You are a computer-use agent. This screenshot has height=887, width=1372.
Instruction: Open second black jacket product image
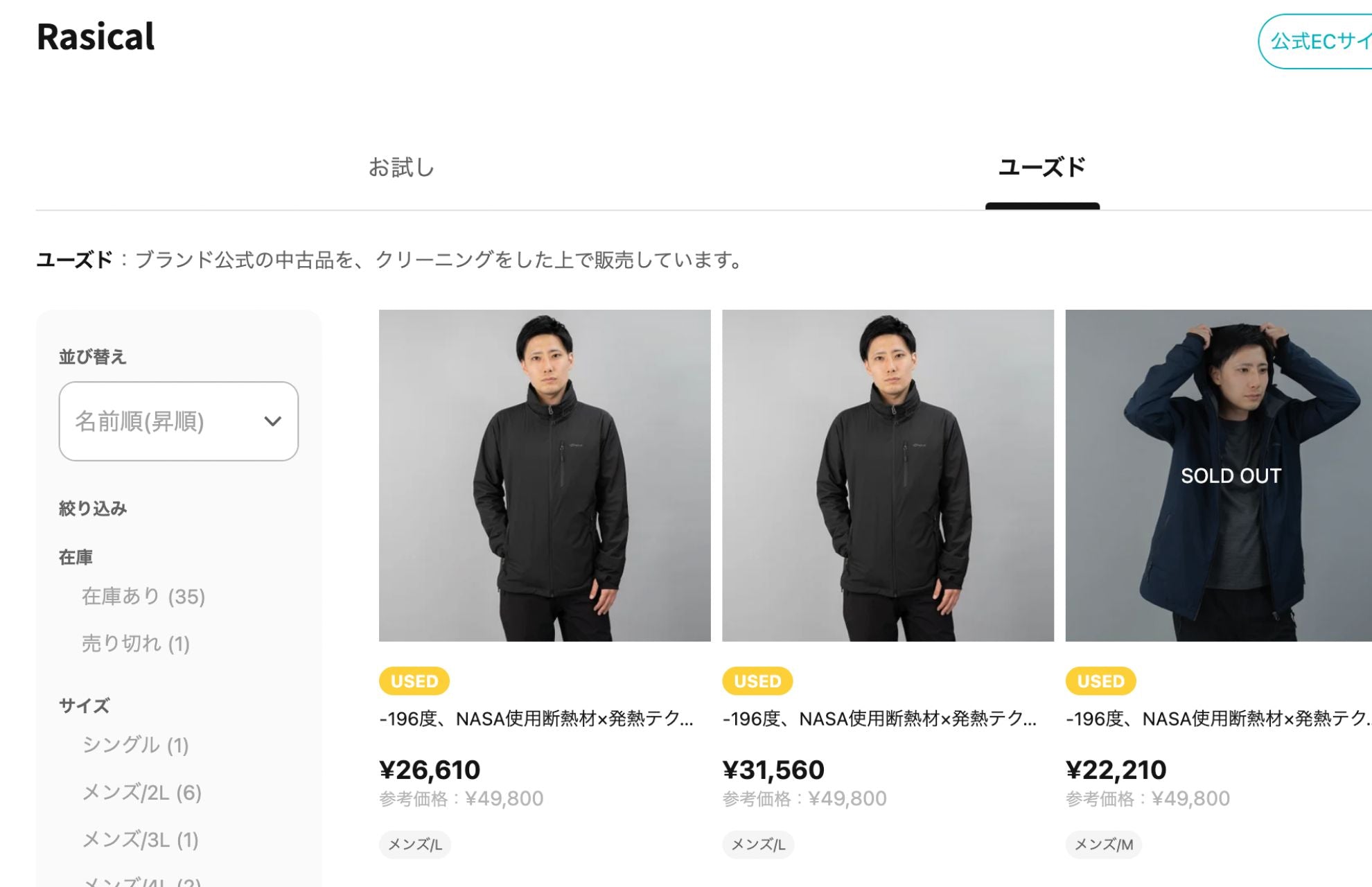(x=888, y=475)
